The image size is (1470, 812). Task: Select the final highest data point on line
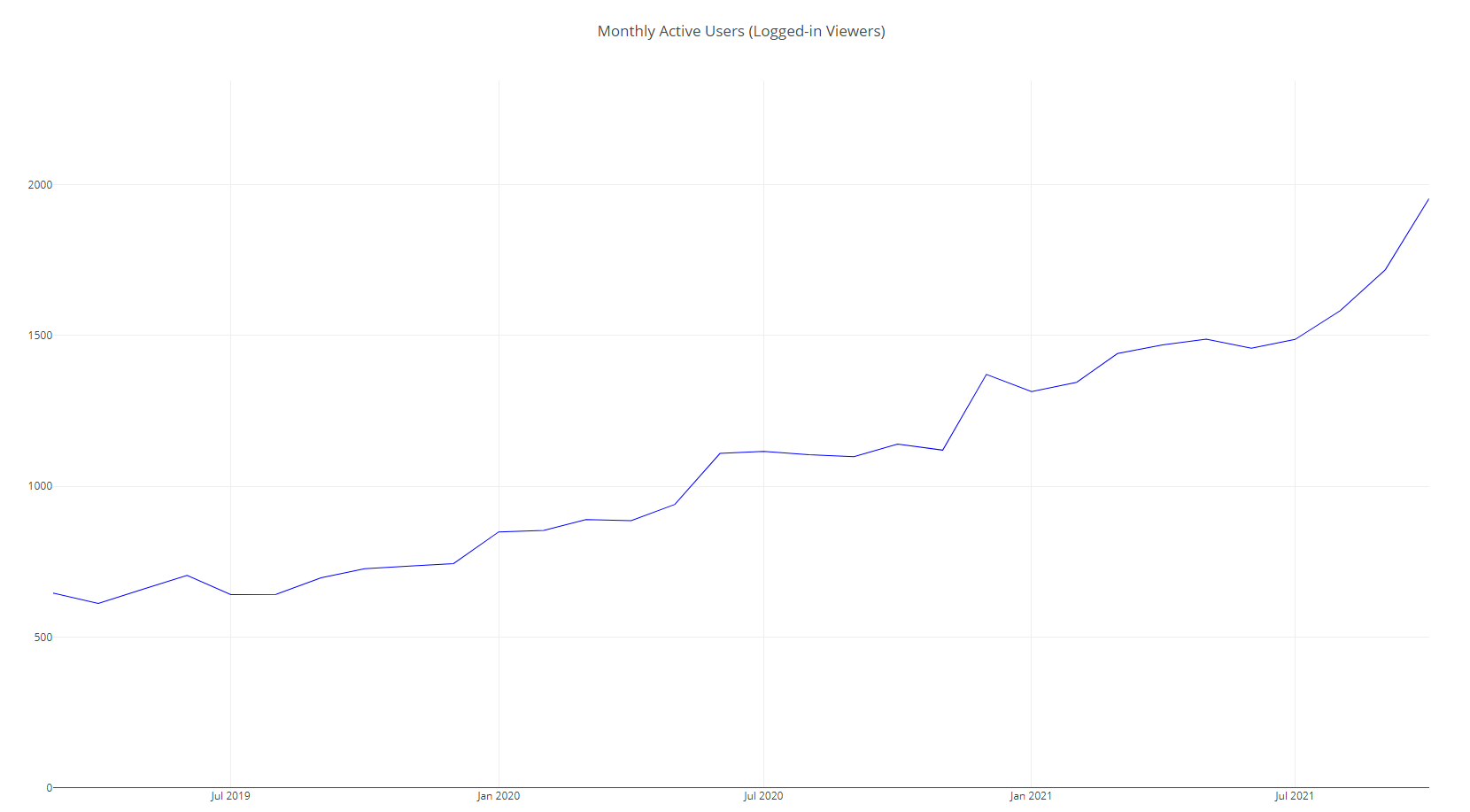(1428, 199)
